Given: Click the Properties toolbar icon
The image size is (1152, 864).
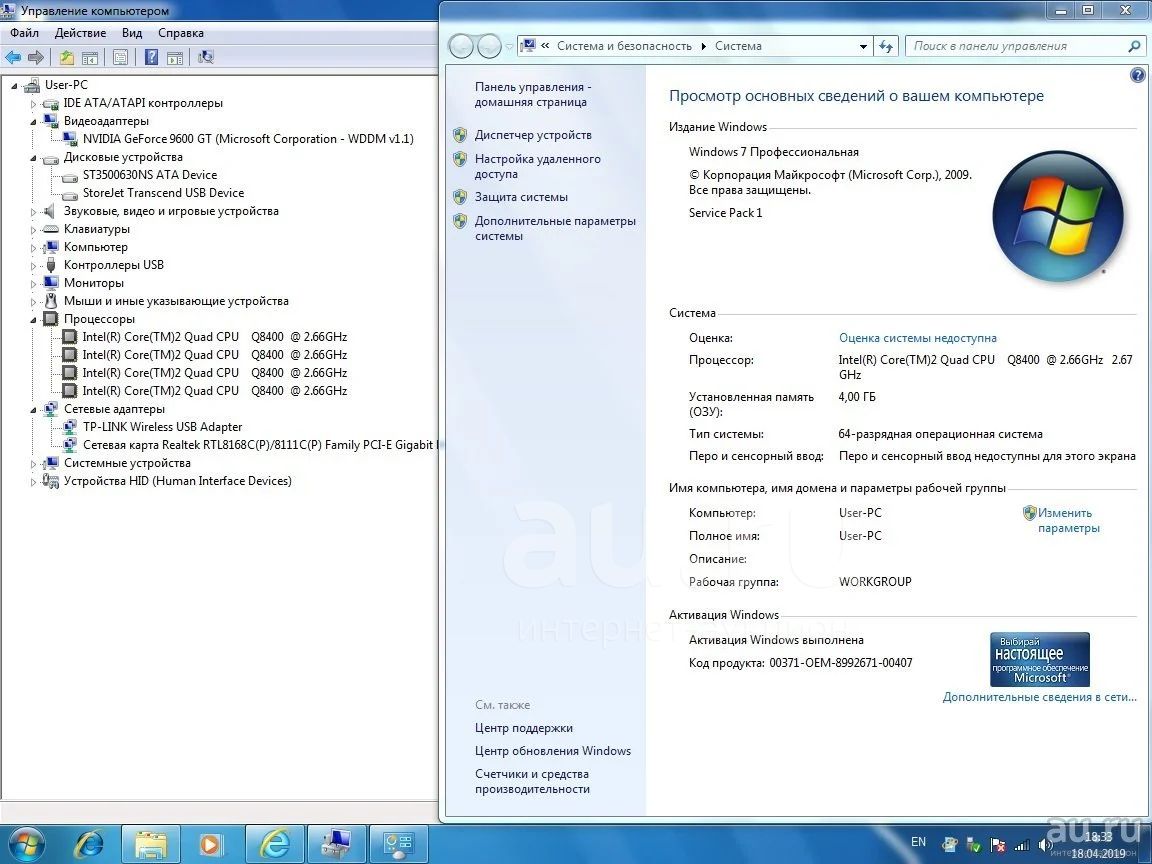Looking at the screenshot, I should pos(120,57).
